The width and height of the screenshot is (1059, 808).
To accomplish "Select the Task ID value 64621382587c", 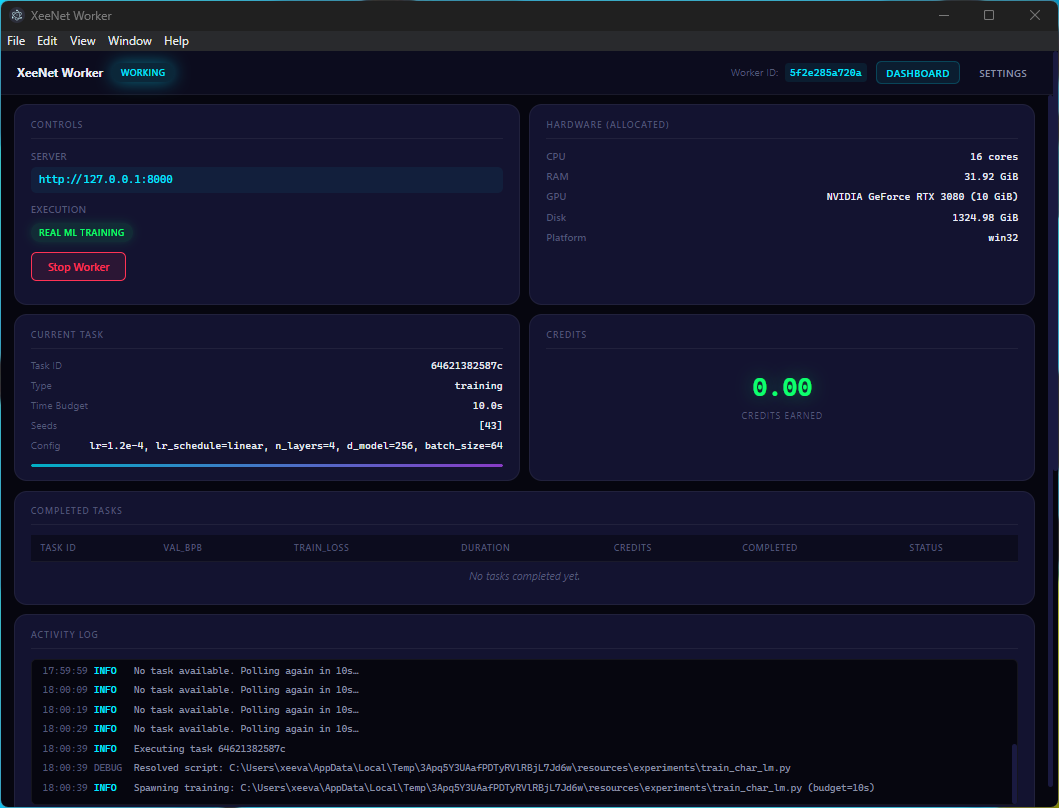I will pyautogui.click(x=465, y=365).
